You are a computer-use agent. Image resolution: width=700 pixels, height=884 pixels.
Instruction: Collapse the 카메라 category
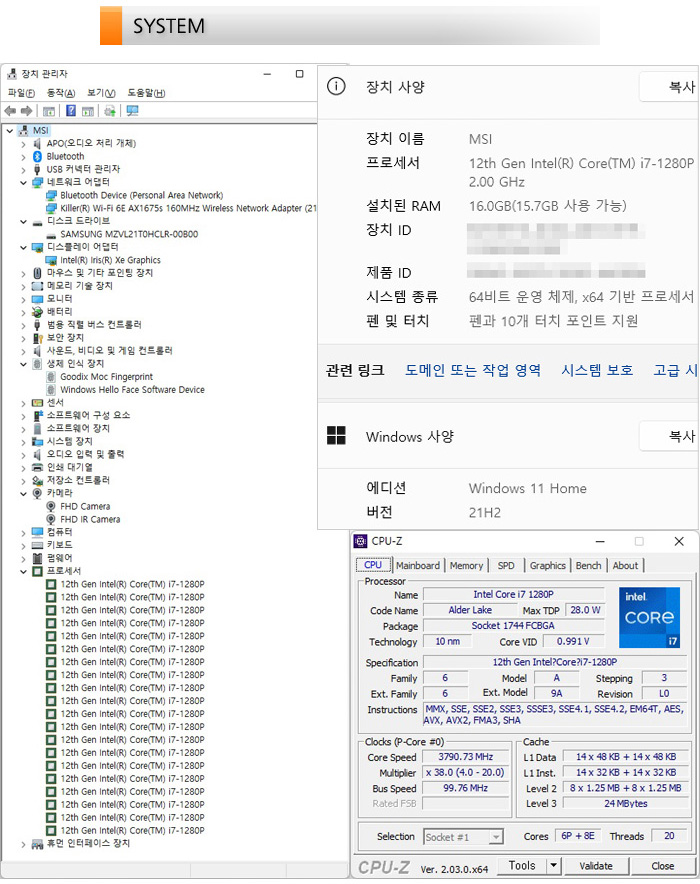point(23,493)
